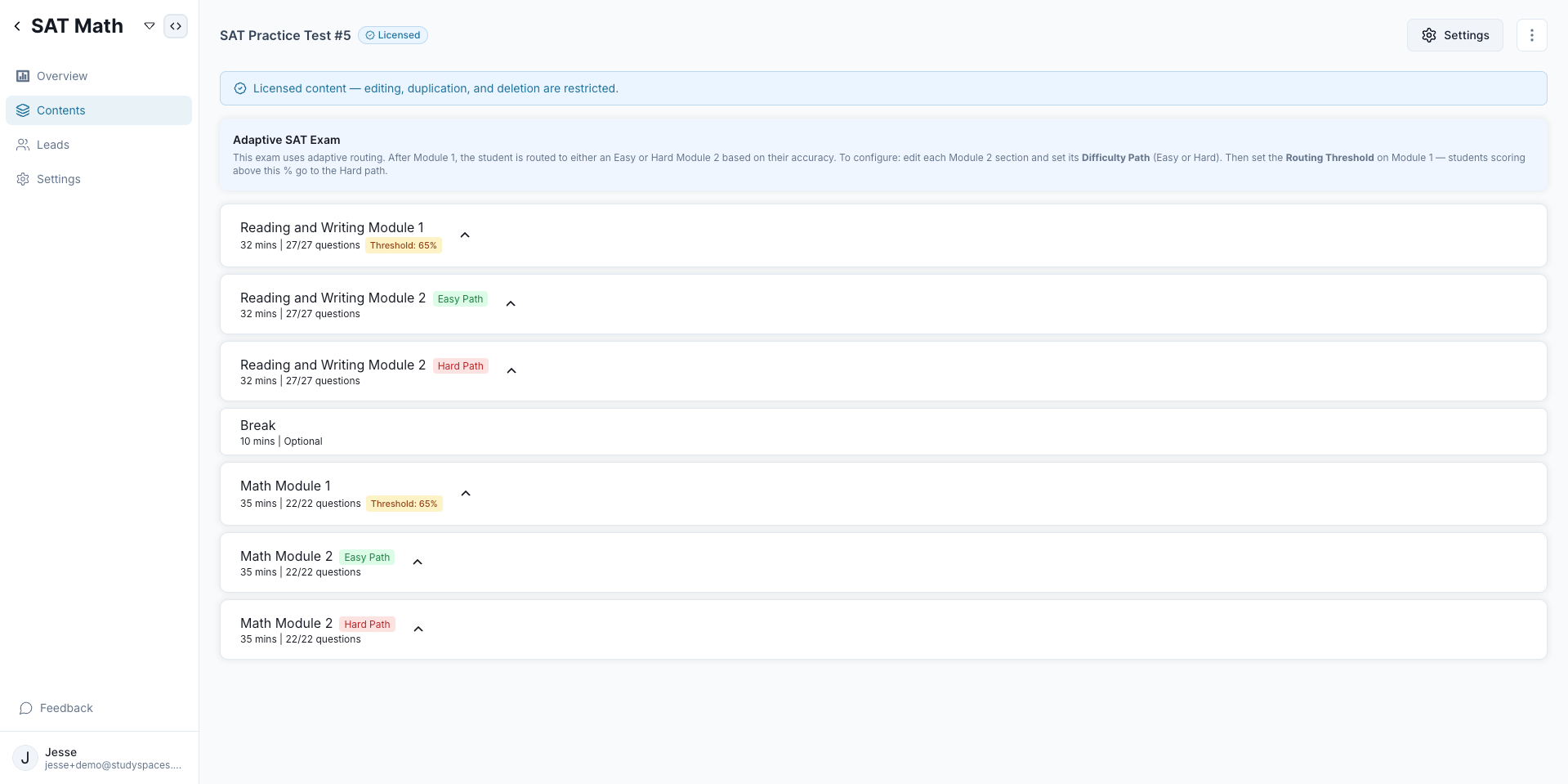The image size is (1568, 784).
Task: Click the Licensed badge next to test title
Action: (x=393, y=35)
